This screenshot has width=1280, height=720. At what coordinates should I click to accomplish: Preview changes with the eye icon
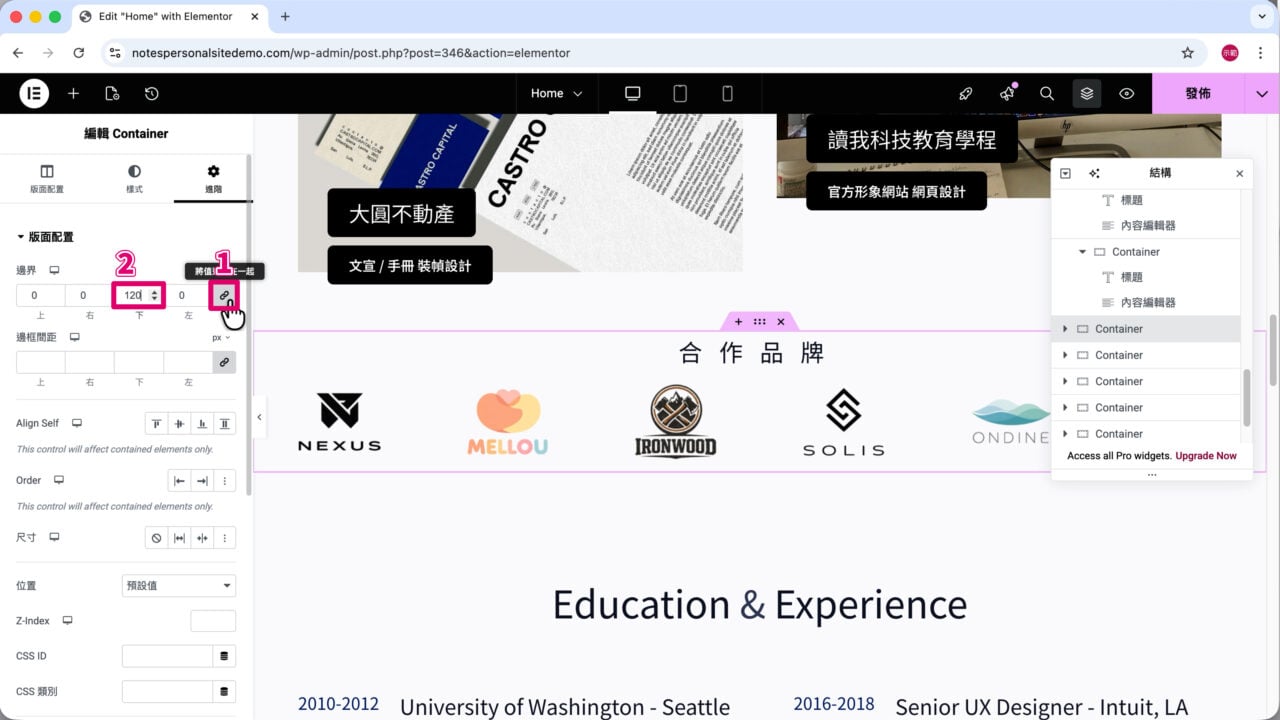point(1127,93)
